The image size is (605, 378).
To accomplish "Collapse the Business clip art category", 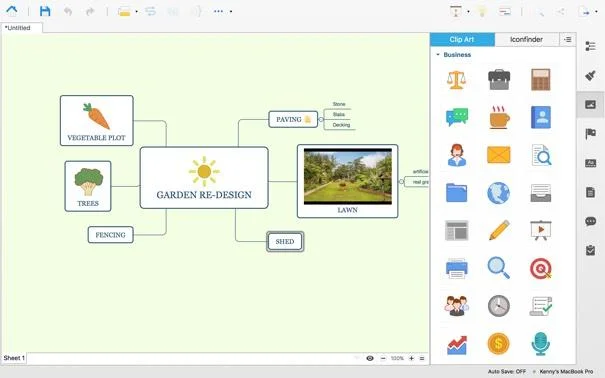I will [438, 55].
